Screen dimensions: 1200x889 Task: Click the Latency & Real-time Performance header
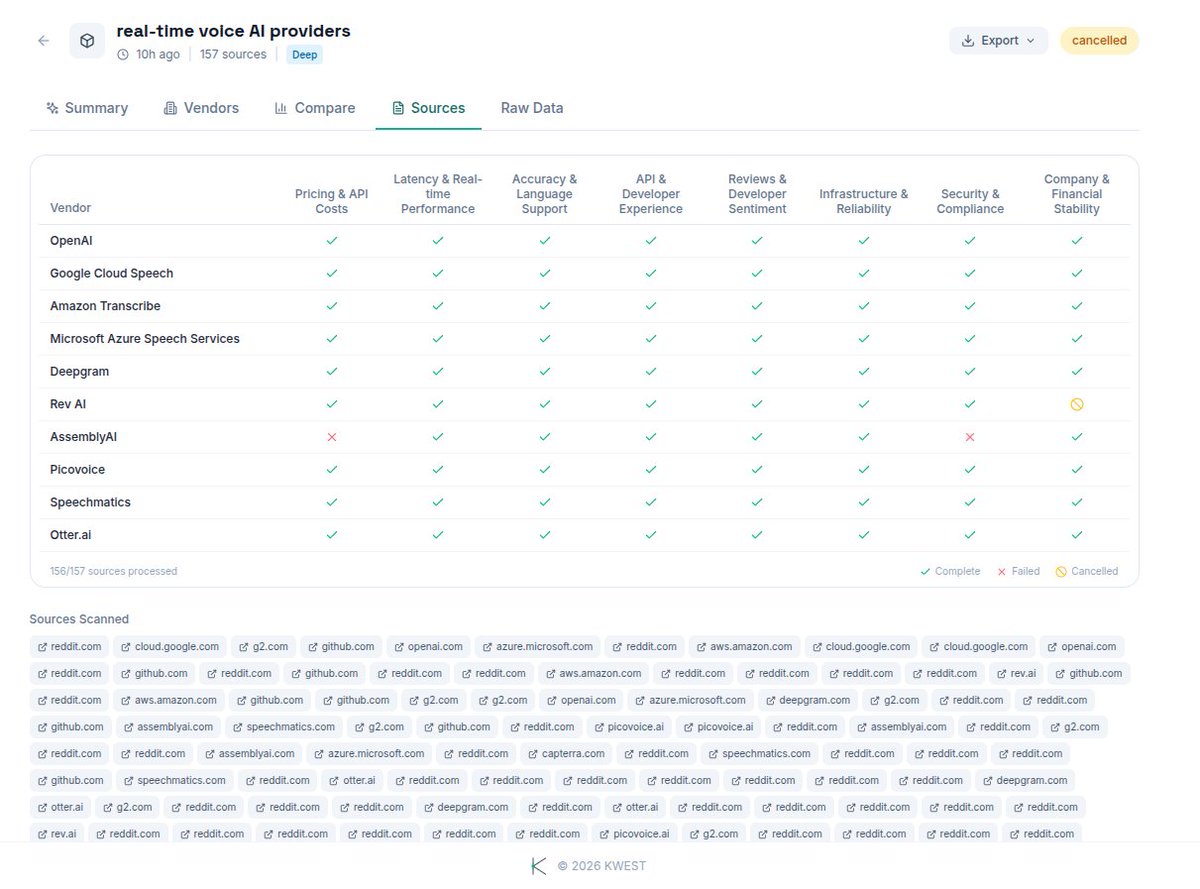point(438,194)
